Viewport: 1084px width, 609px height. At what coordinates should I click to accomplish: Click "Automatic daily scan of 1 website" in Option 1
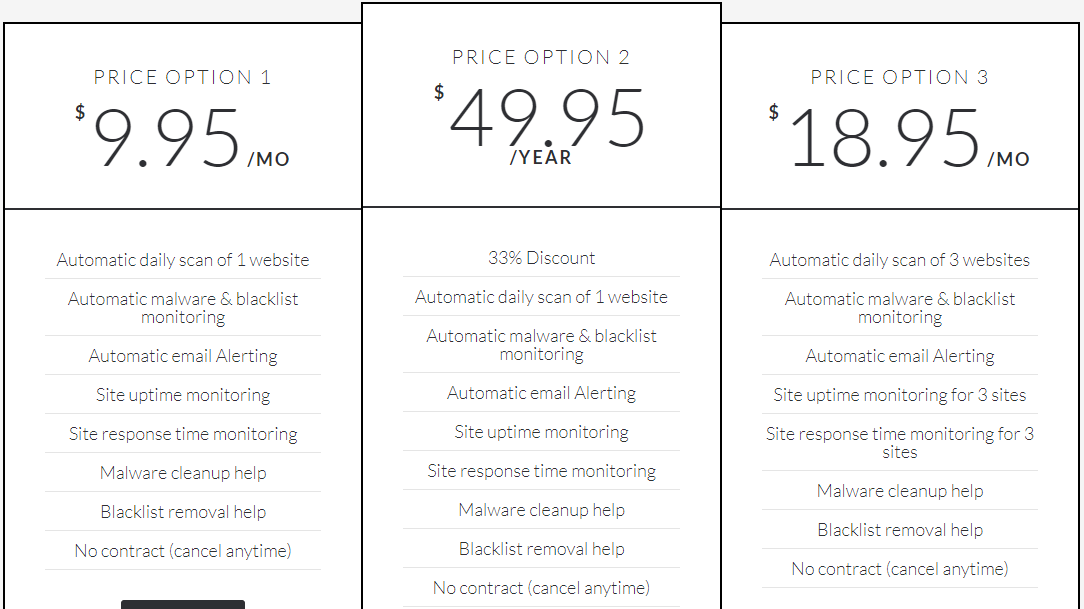pos(183,260)
